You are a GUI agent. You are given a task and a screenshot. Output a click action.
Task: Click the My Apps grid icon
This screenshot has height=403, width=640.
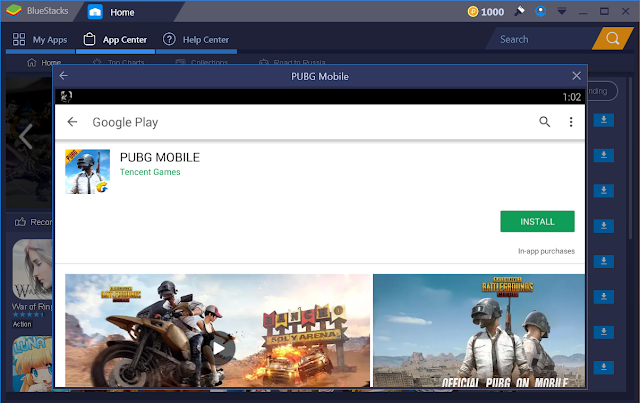[19, 39]
